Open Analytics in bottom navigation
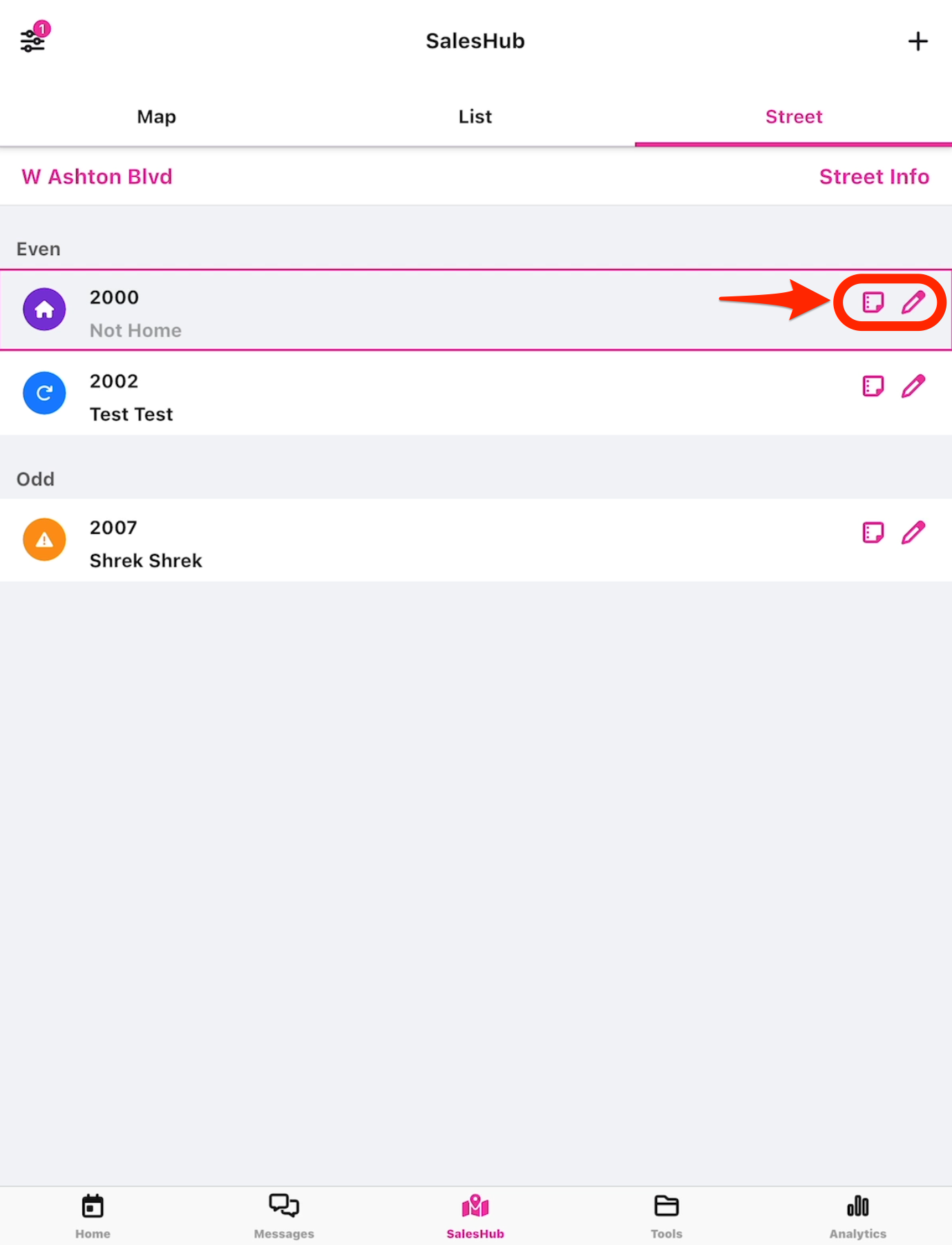This screenshot has height=1245, width=952. pos(857,1216)
